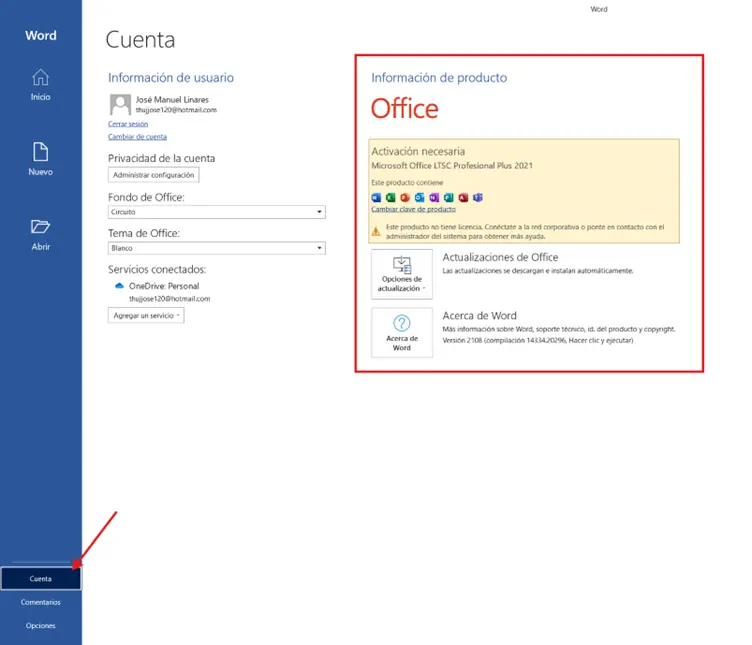Image resolution: width=752 pixels, height=645 pixels.
Task: Click the OneNote app icon in product contents
Action: 434,198
